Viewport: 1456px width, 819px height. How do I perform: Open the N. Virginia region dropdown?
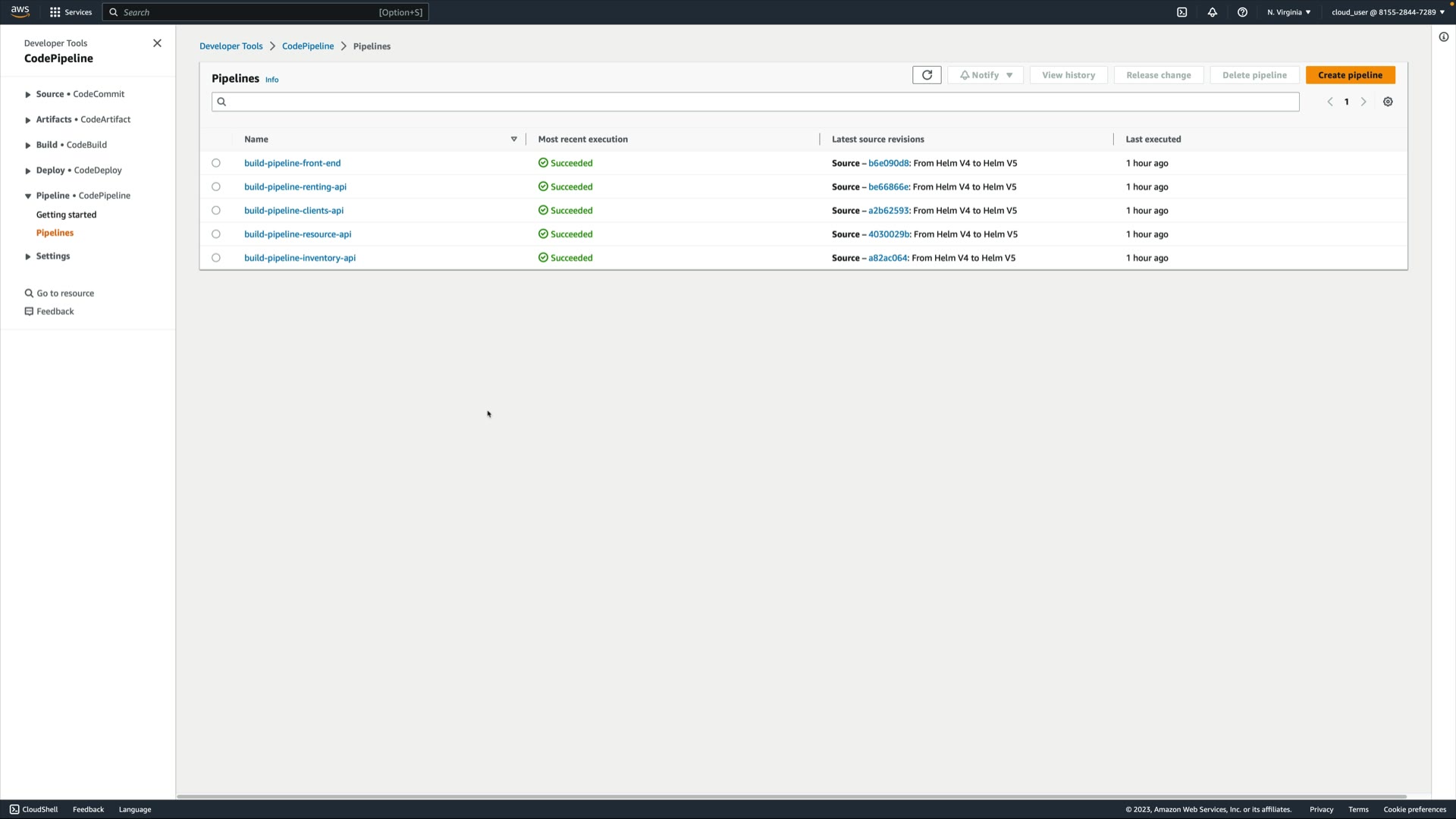(x=1288, y=12)
